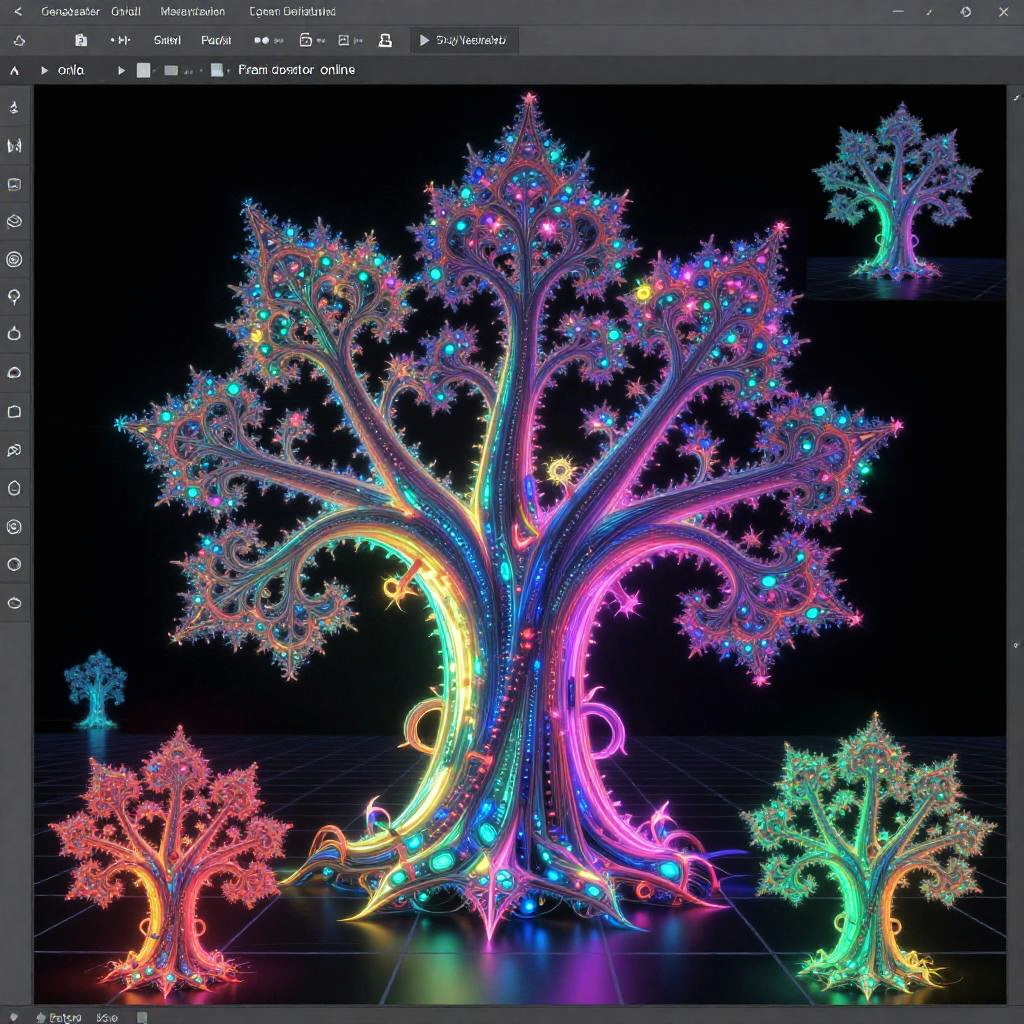Choose the spiral target icon in left sidebar

(15, 259)
